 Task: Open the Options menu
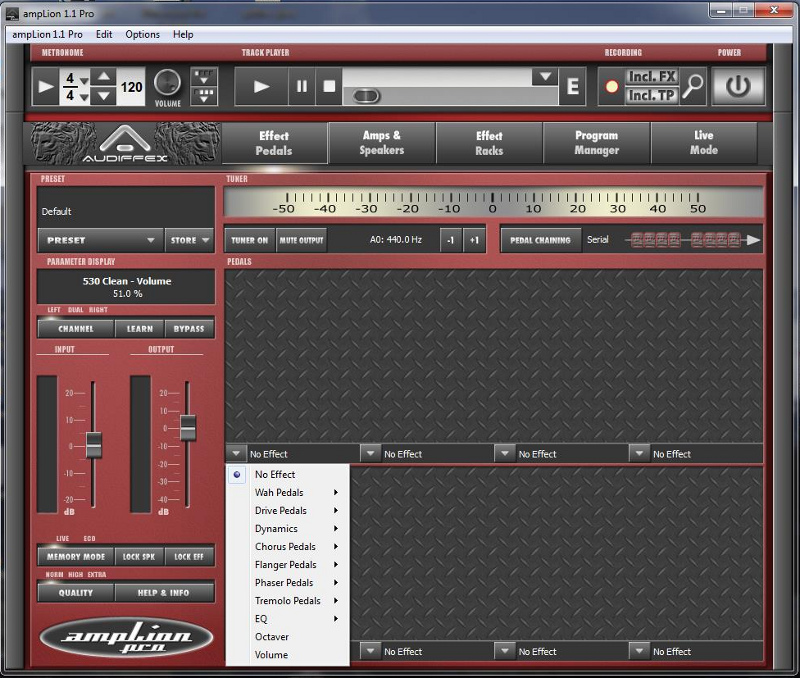pos(142,34)
